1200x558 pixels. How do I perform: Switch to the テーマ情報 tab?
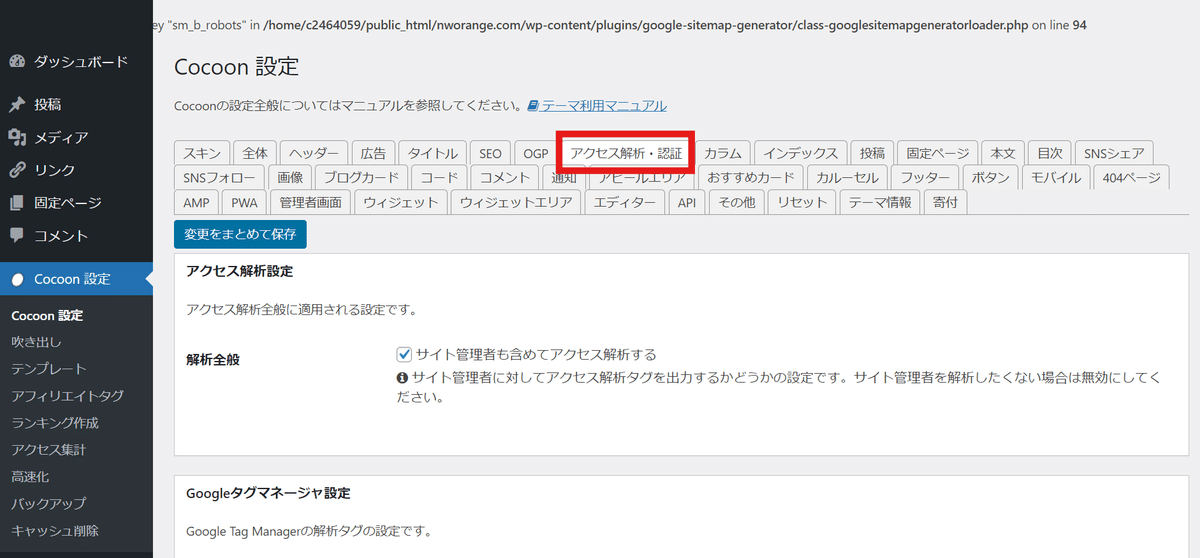(880, 202)
